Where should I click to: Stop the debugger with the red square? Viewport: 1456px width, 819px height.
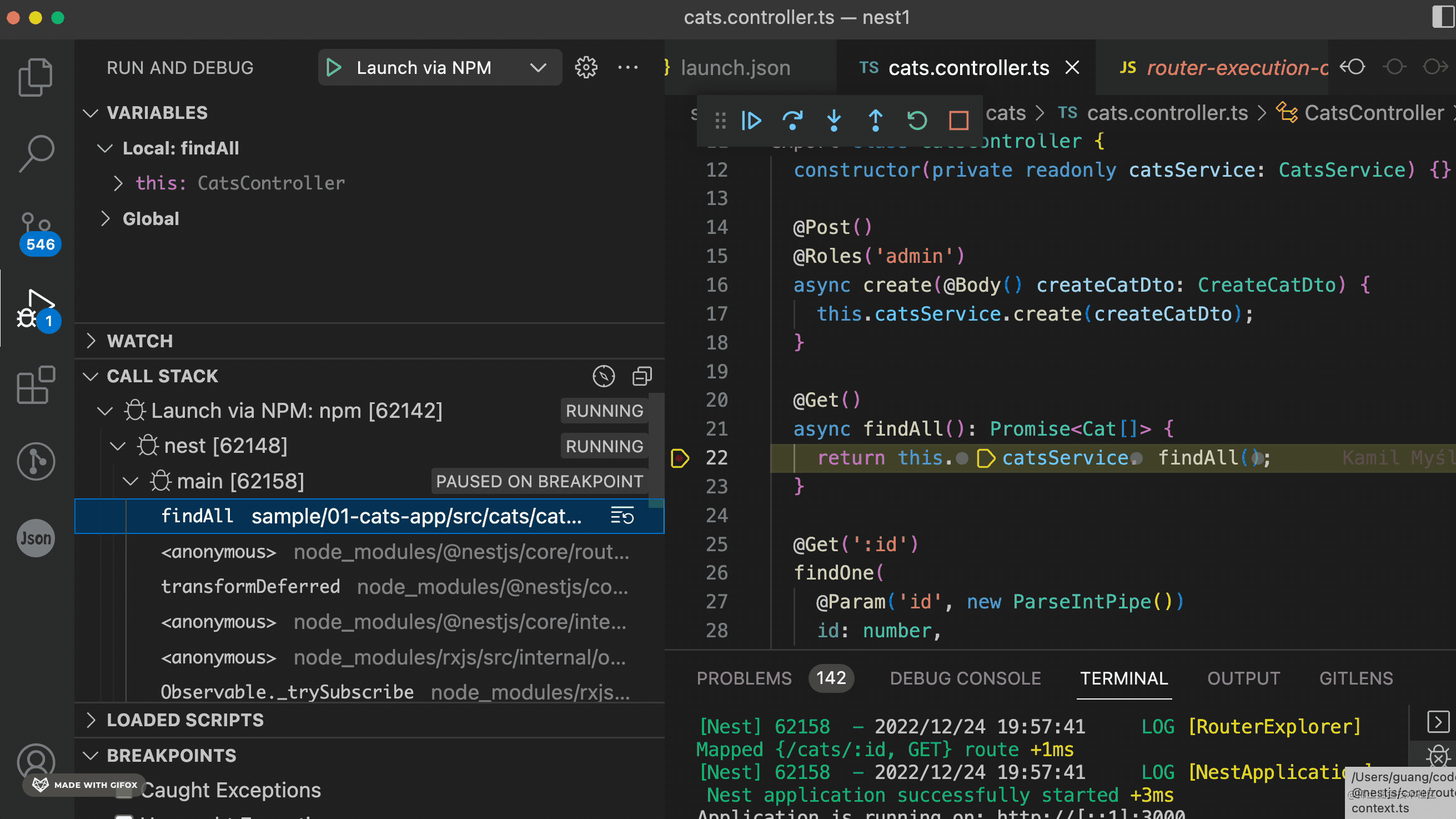958,121
